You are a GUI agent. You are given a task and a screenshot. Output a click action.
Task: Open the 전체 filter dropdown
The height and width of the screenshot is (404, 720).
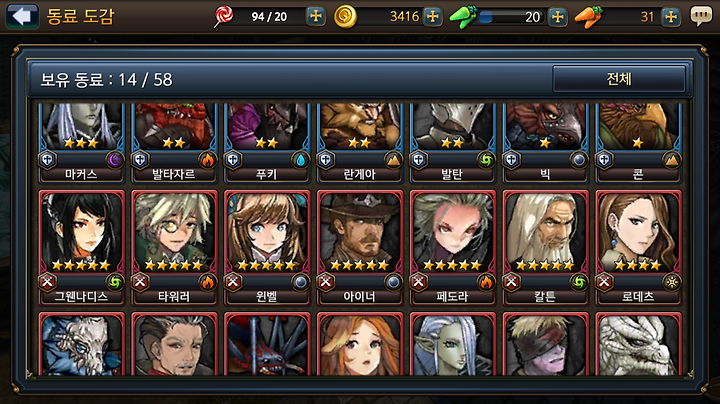pos(619,79)
